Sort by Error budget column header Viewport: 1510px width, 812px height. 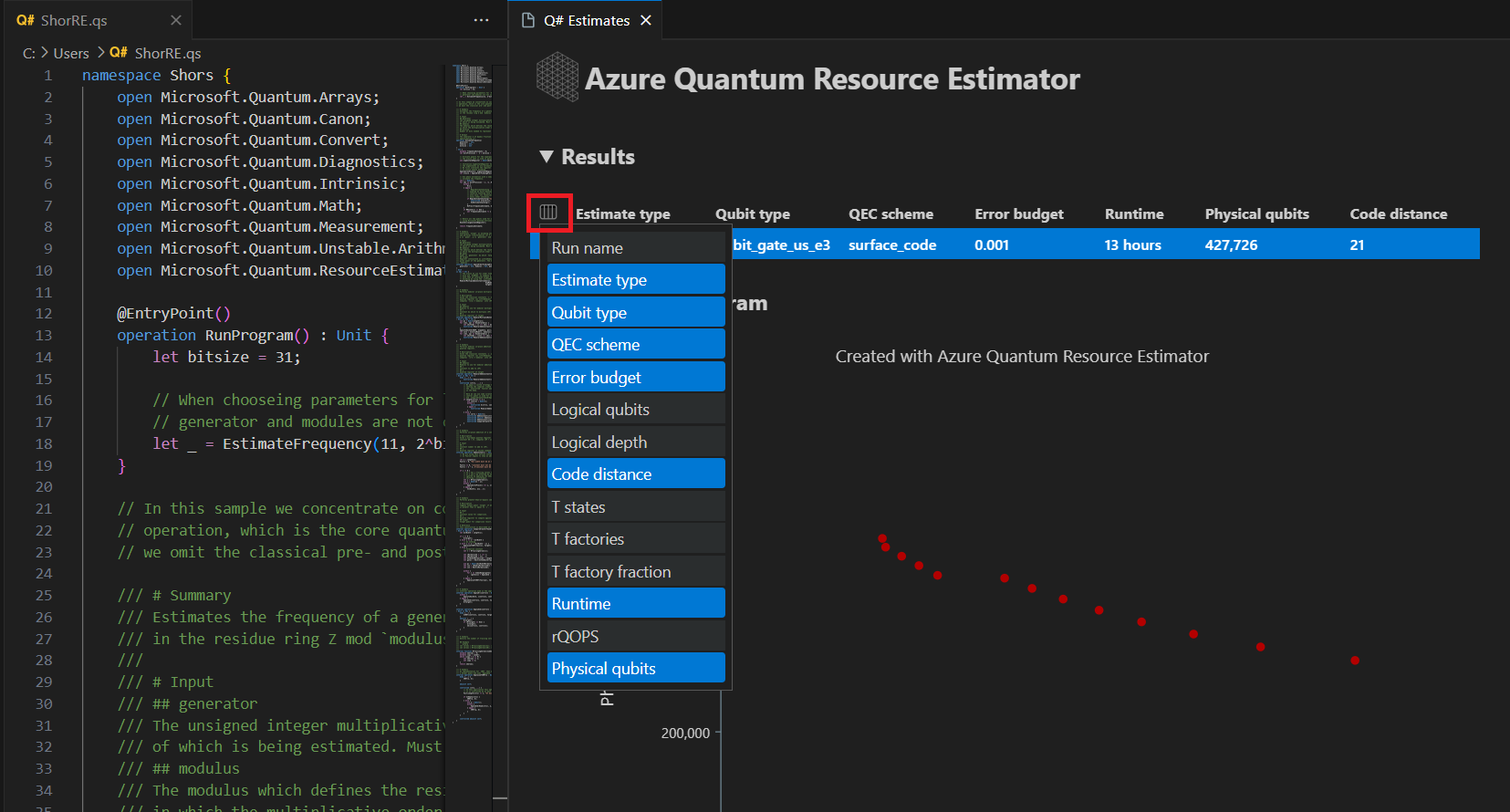1019,213
